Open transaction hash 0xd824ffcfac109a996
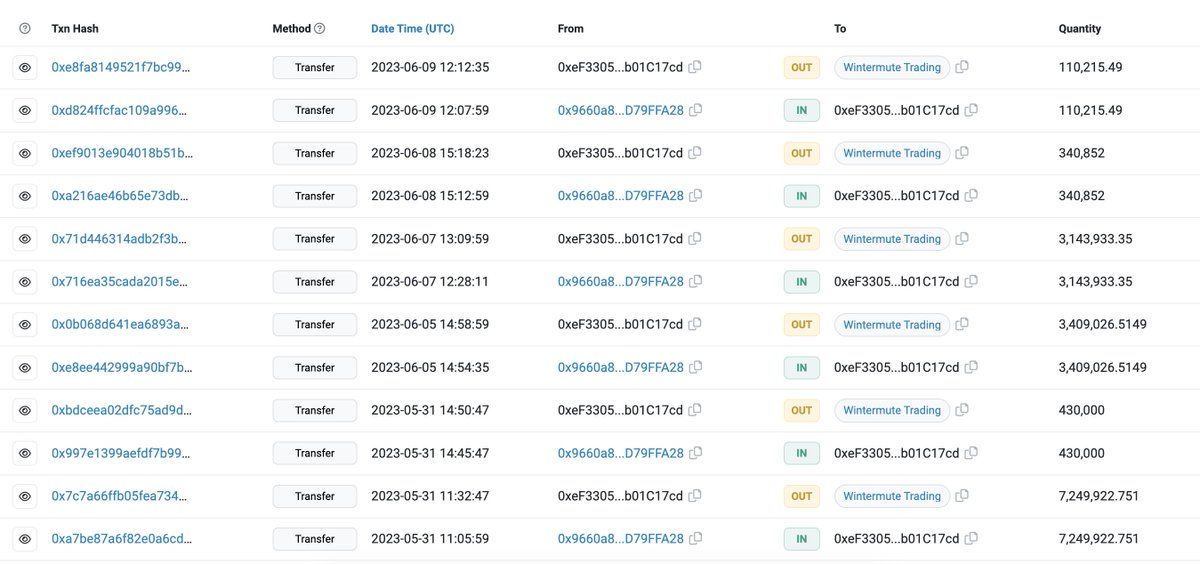1200x564 pixels. pos(120,110)
